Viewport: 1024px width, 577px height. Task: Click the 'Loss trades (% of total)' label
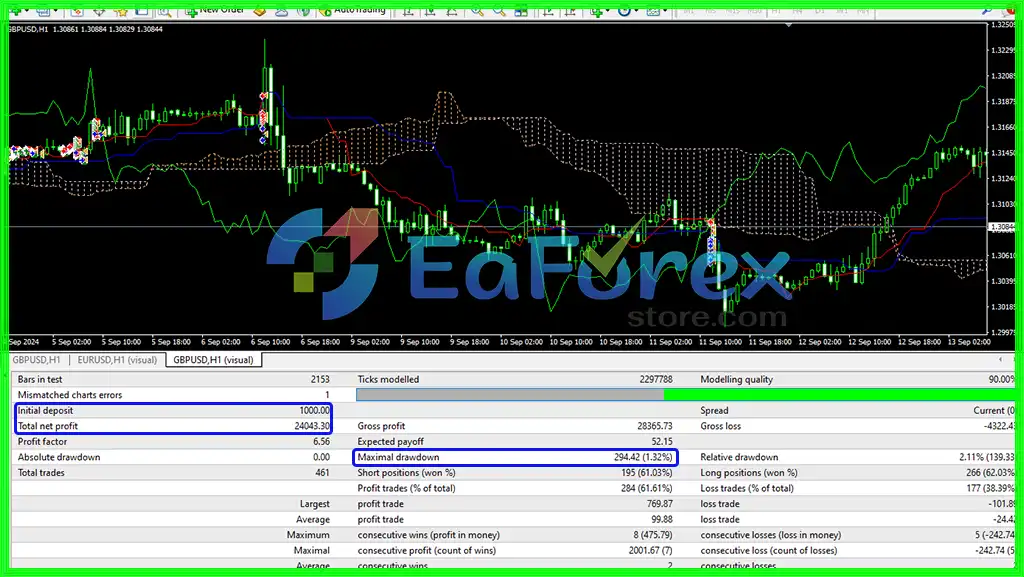coord(746,489)
